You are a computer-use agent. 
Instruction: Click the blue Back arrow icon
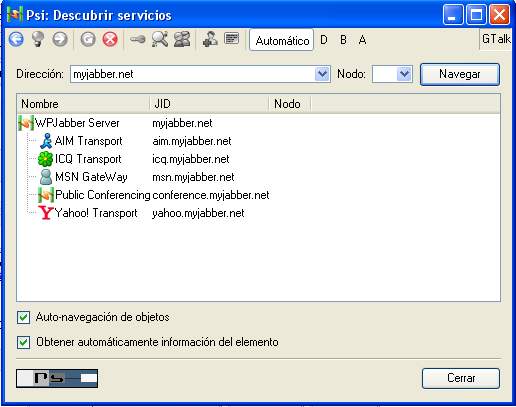point(16,39)
